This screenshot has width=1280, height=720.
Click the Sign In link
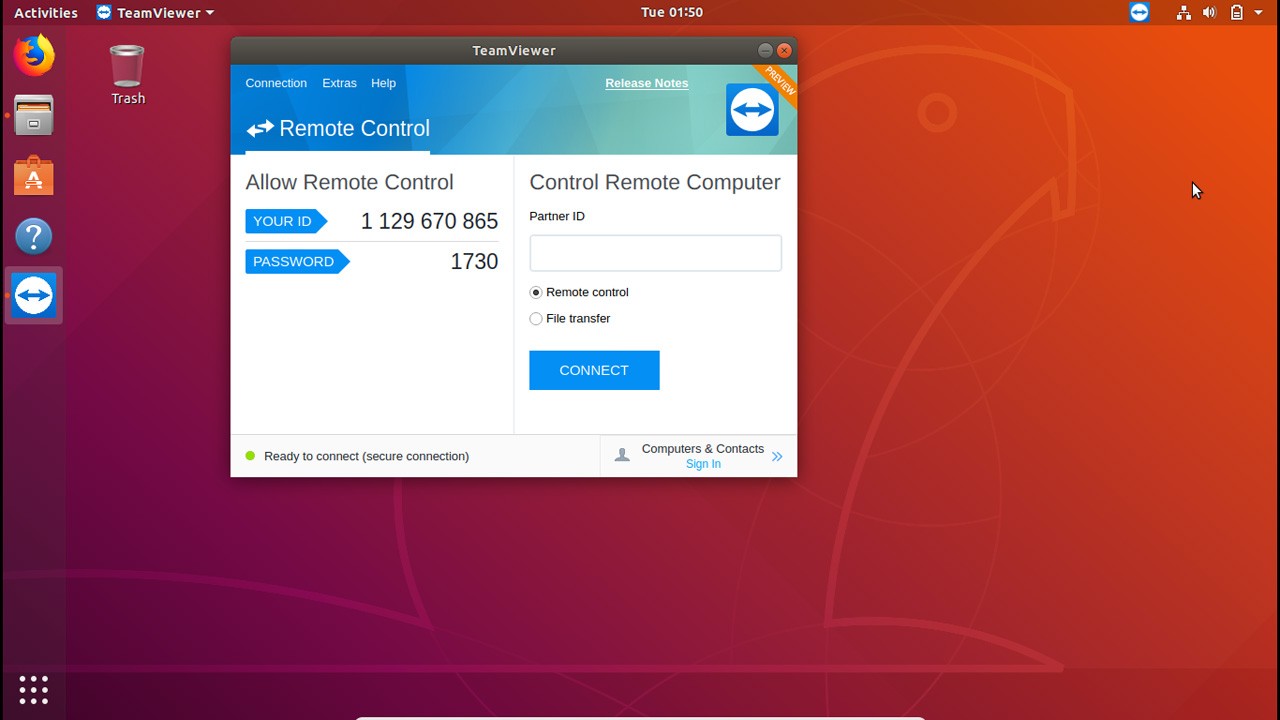703,464
